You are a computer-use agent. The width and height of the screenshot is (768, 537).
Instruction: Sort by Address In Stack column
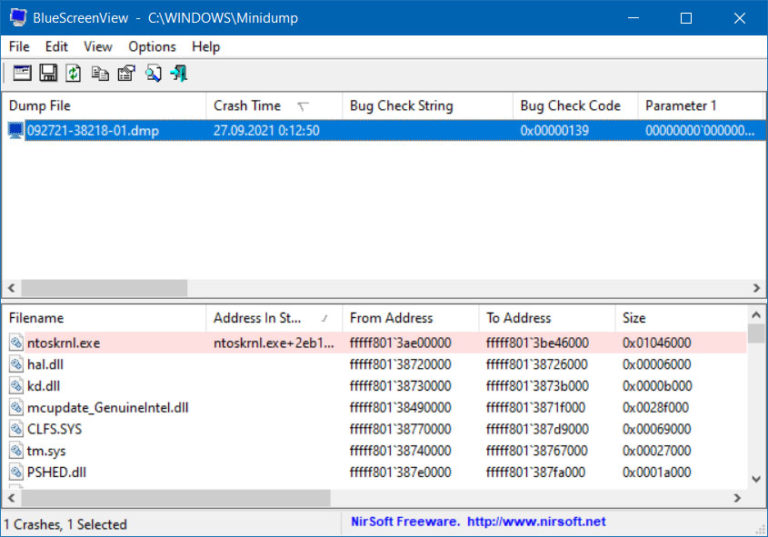pyautogui.click(x=257, y=318)
